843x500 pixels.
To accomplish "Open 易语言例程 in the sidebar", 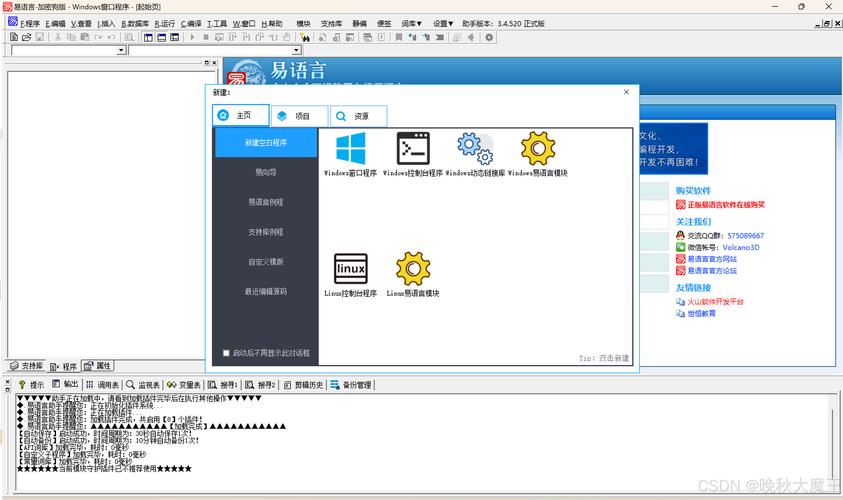I will tap(266, 202).
